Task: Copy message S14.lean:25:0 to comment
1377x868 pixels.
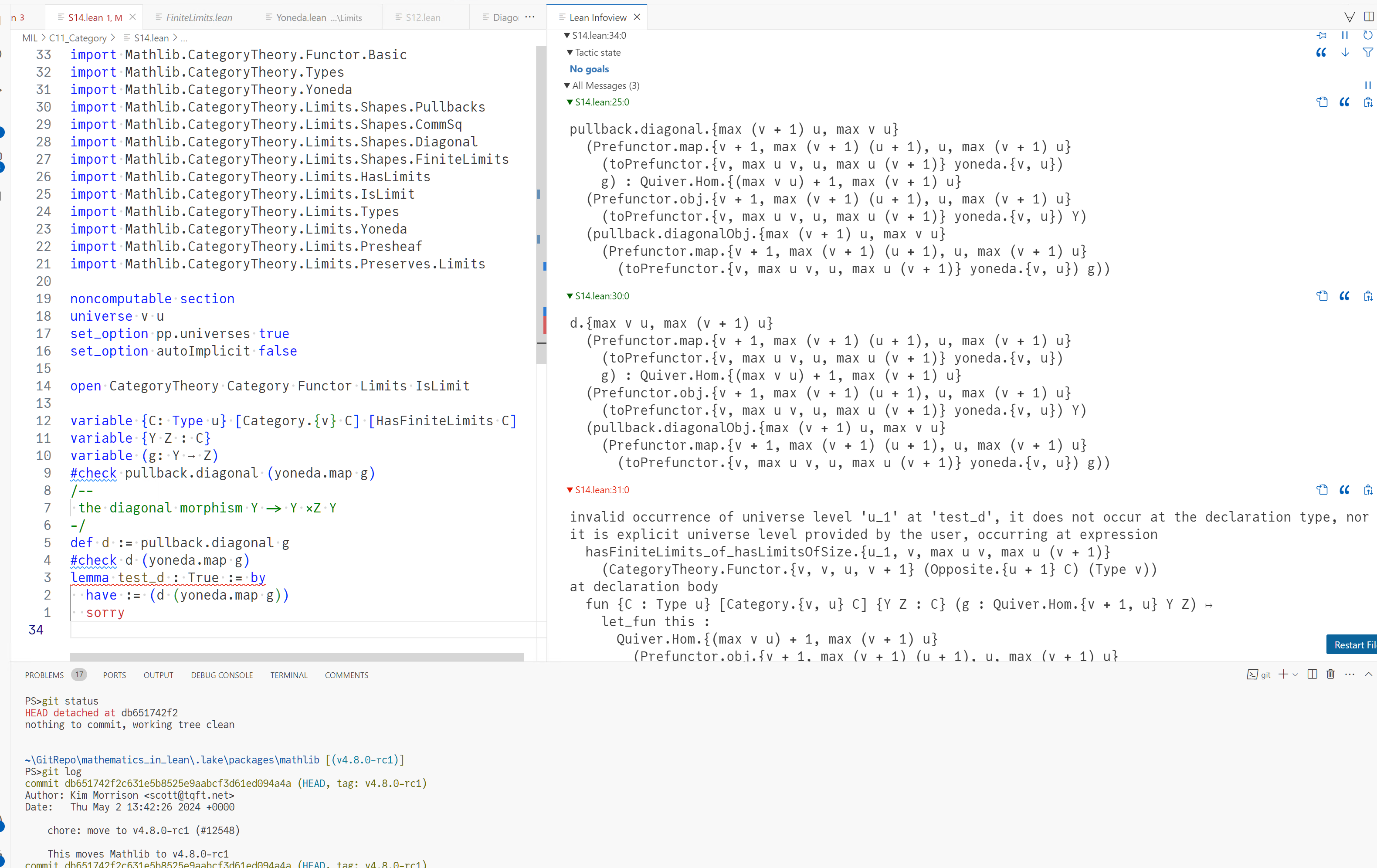Action: coord(1344,102)
